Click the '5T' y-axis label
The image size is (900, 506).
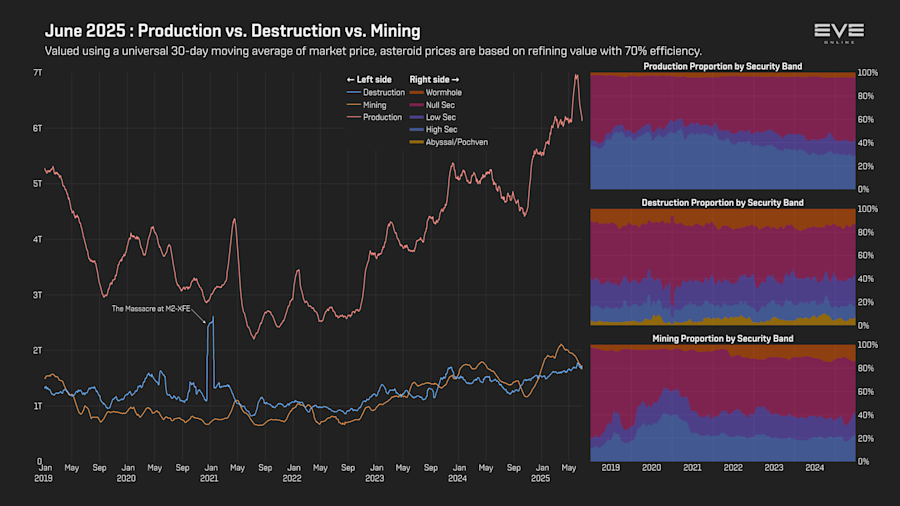click(x=38, y=184)
